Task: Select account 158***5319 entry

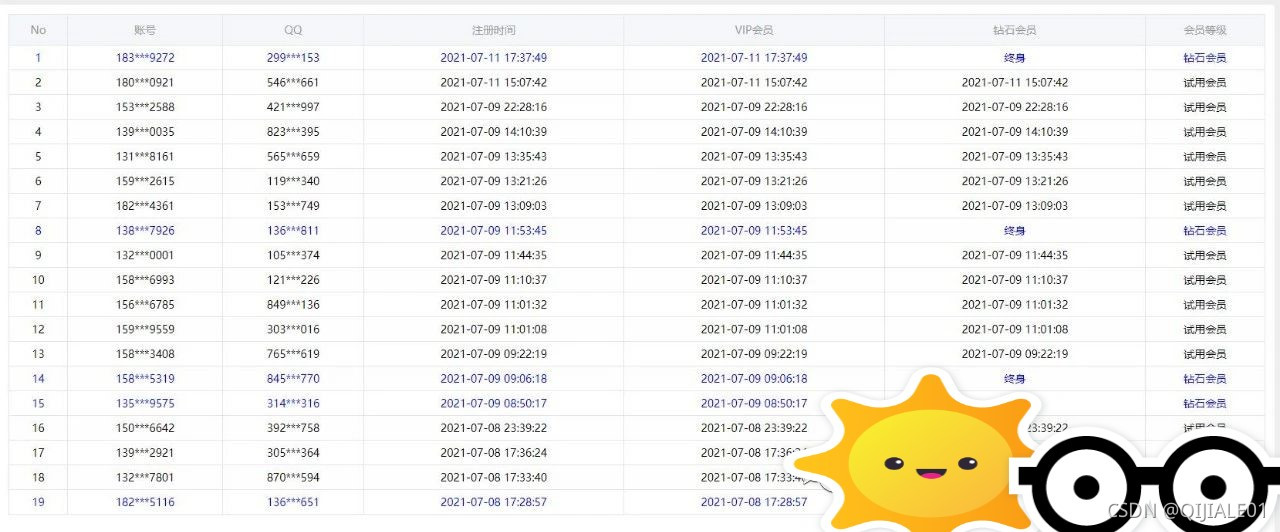Action: [x=145, y=379]
